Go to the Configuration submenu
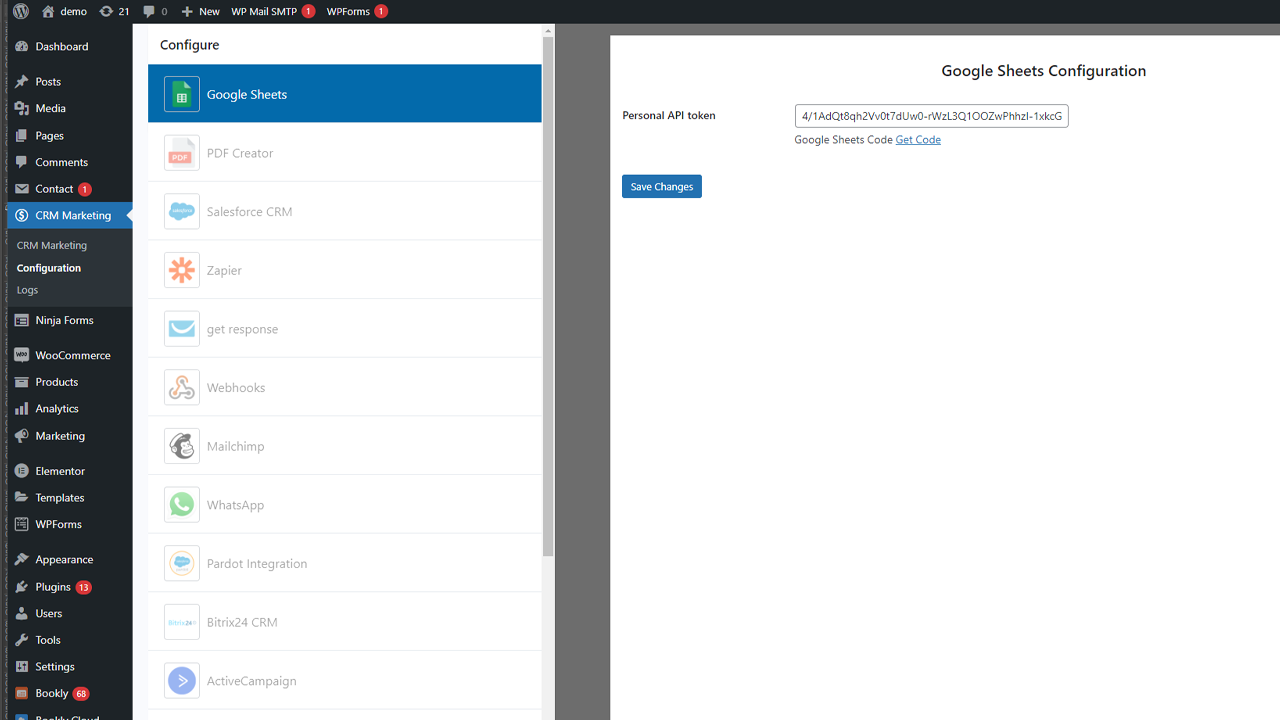 coord(49,268)
